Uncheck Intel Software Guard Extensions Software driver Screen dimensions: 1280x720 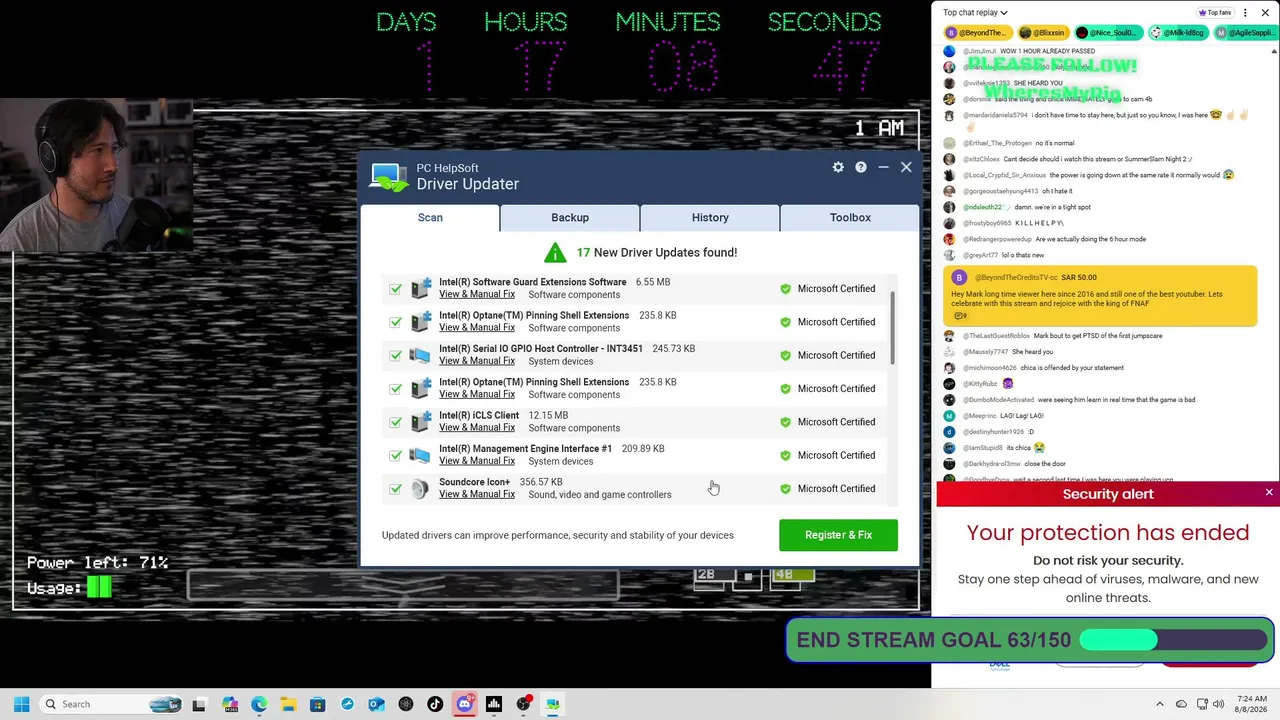(396, 289)
